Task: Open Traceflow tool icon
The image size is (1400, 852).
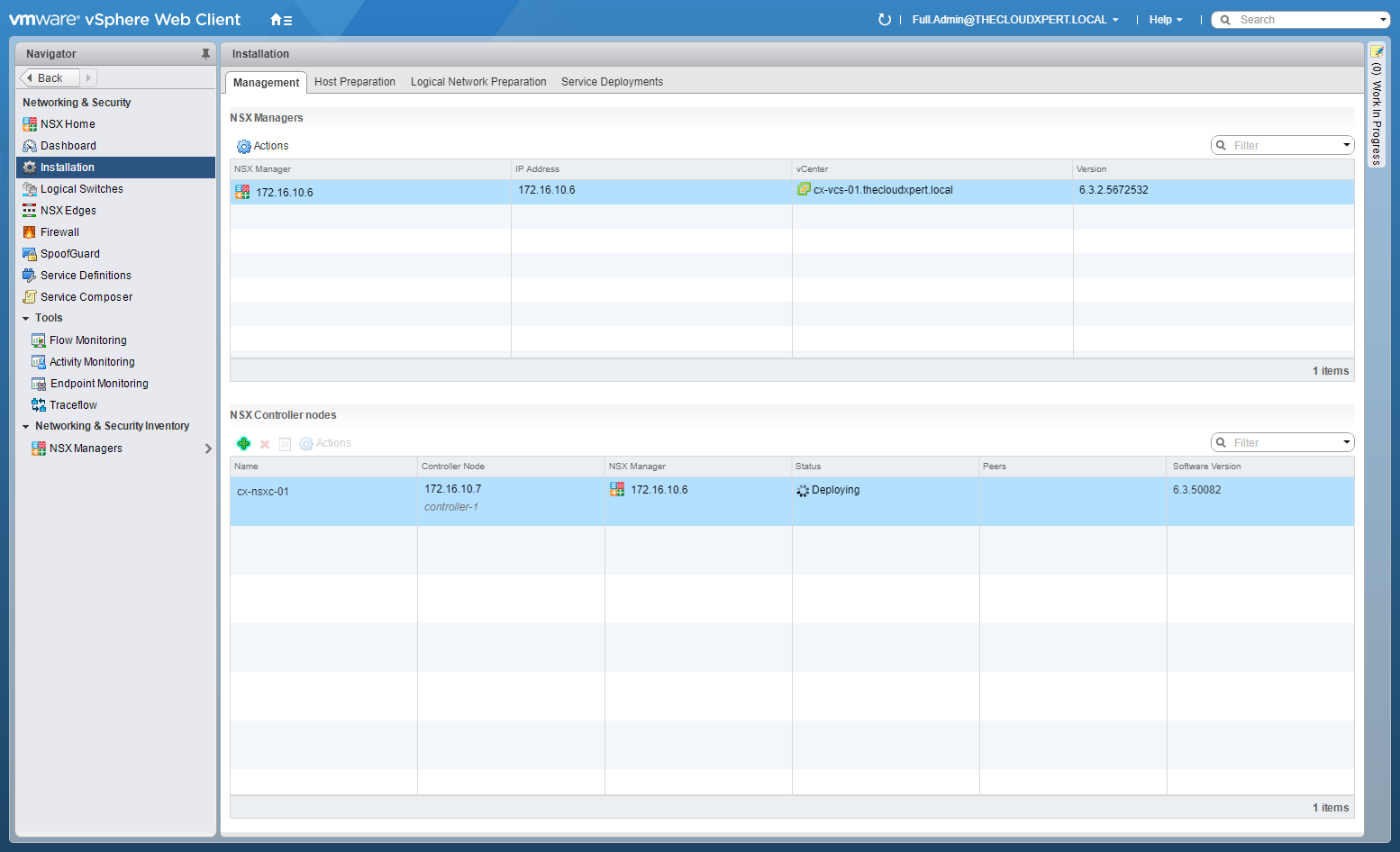Action: (x=39, y=405)
